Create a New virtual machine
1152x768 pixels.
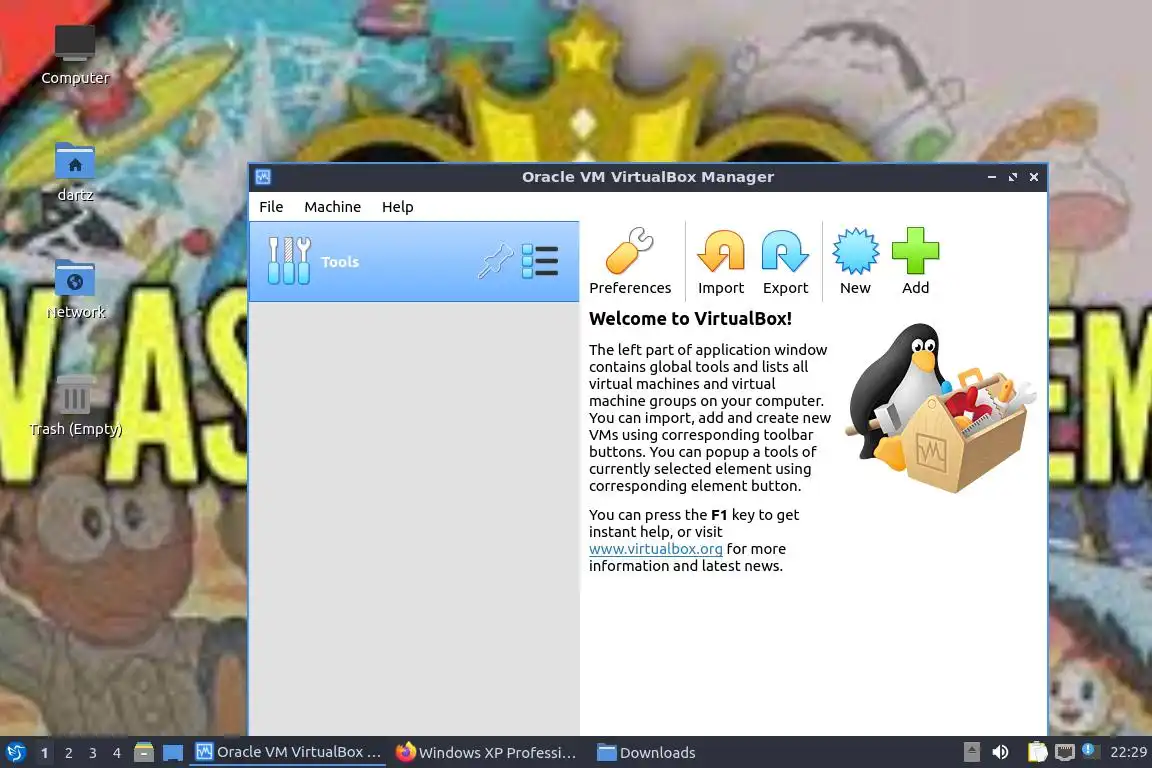[855, 261]
